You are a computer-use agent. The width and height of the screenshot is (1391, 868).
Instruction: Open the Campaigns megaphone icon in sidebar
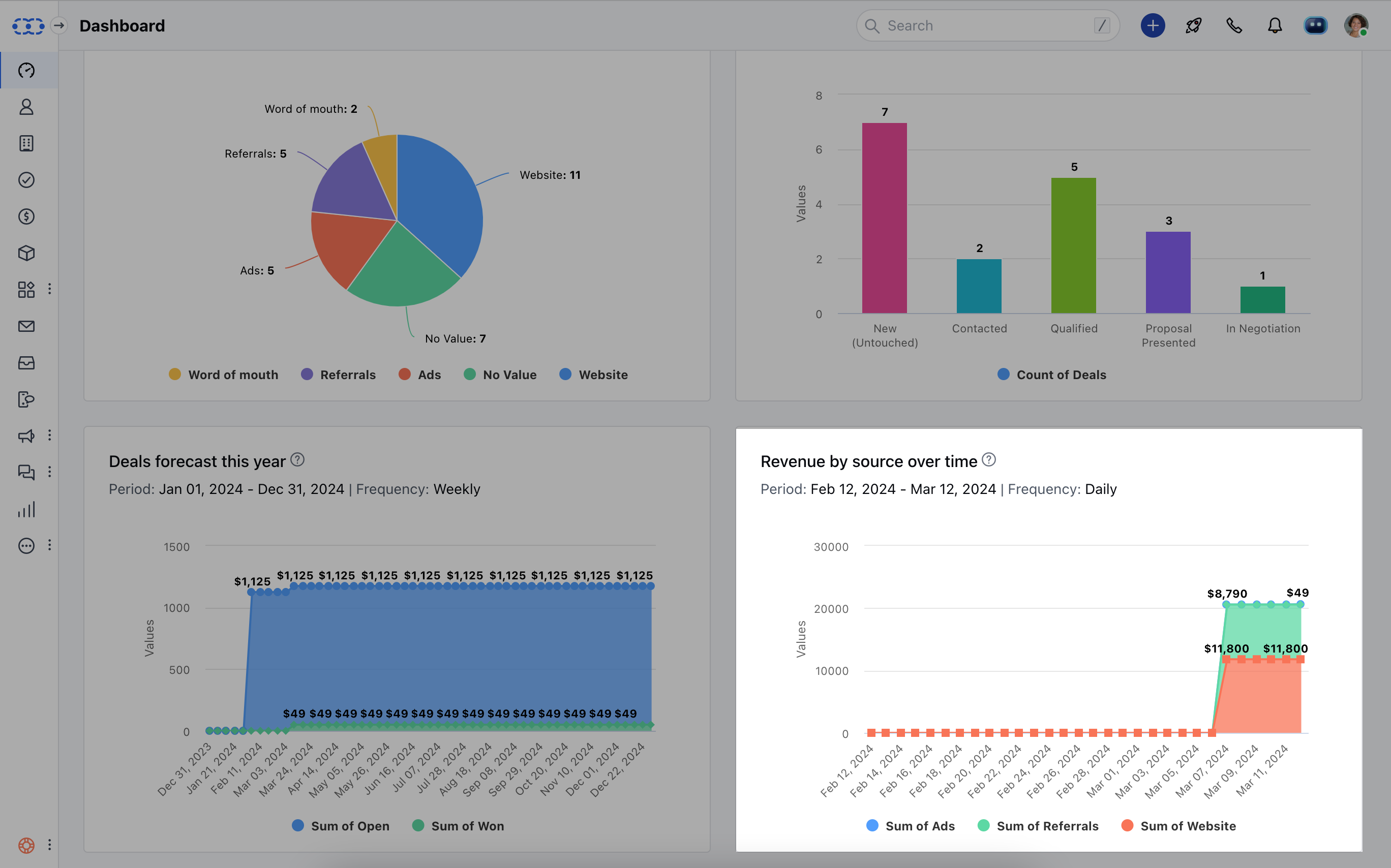26,437
